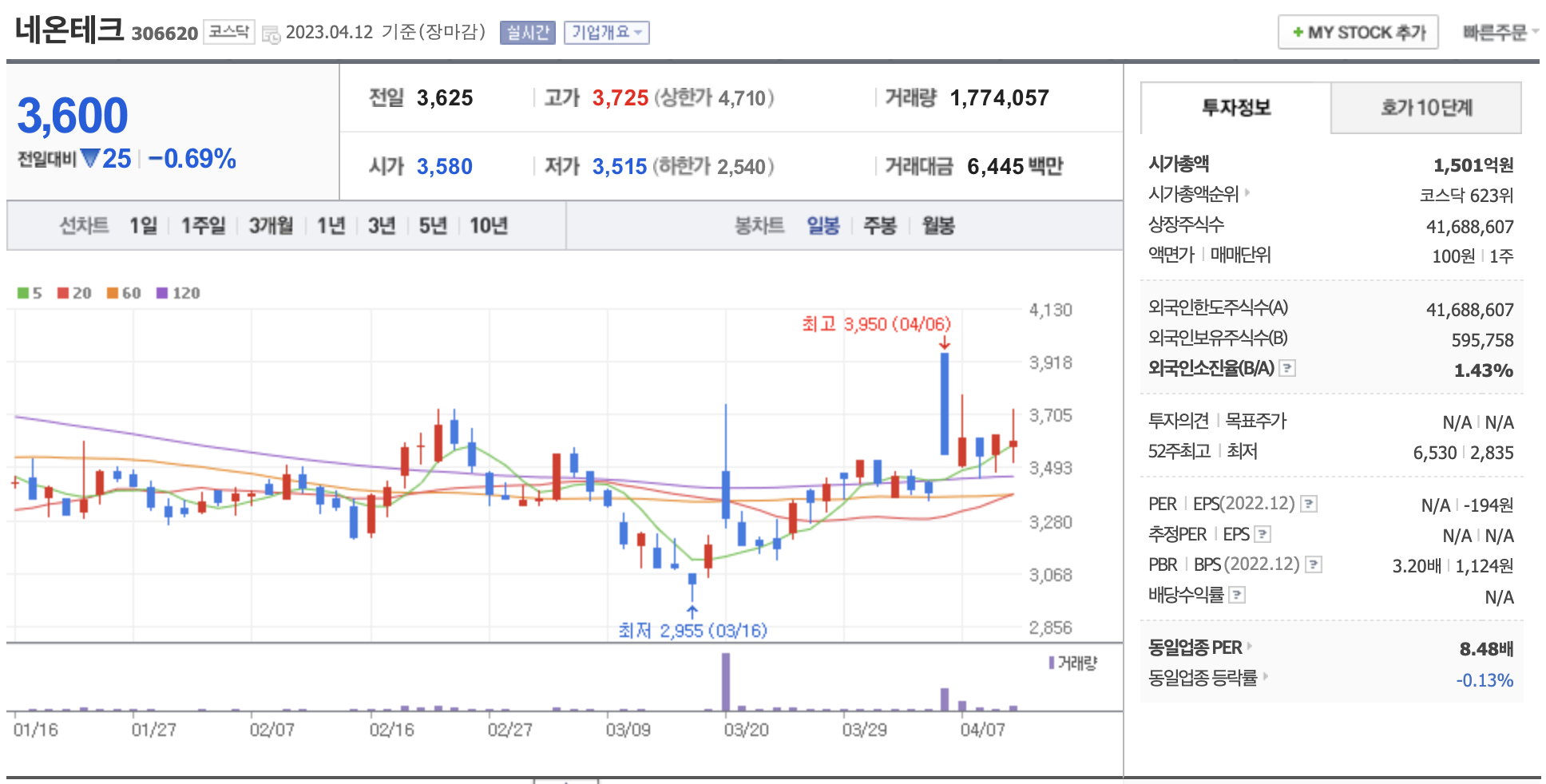Switch to the 호가 10단계 tab
This screenshot has height=784, width=1546.
(1425, 108)
